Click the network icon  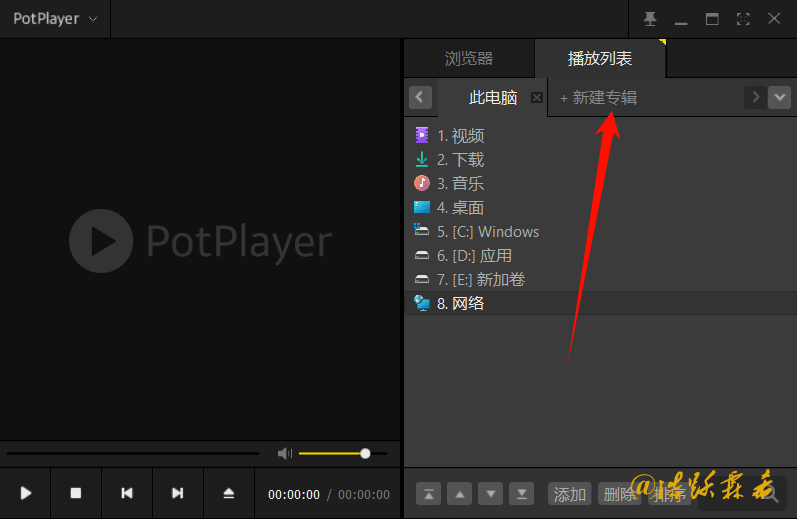point(422,303)
